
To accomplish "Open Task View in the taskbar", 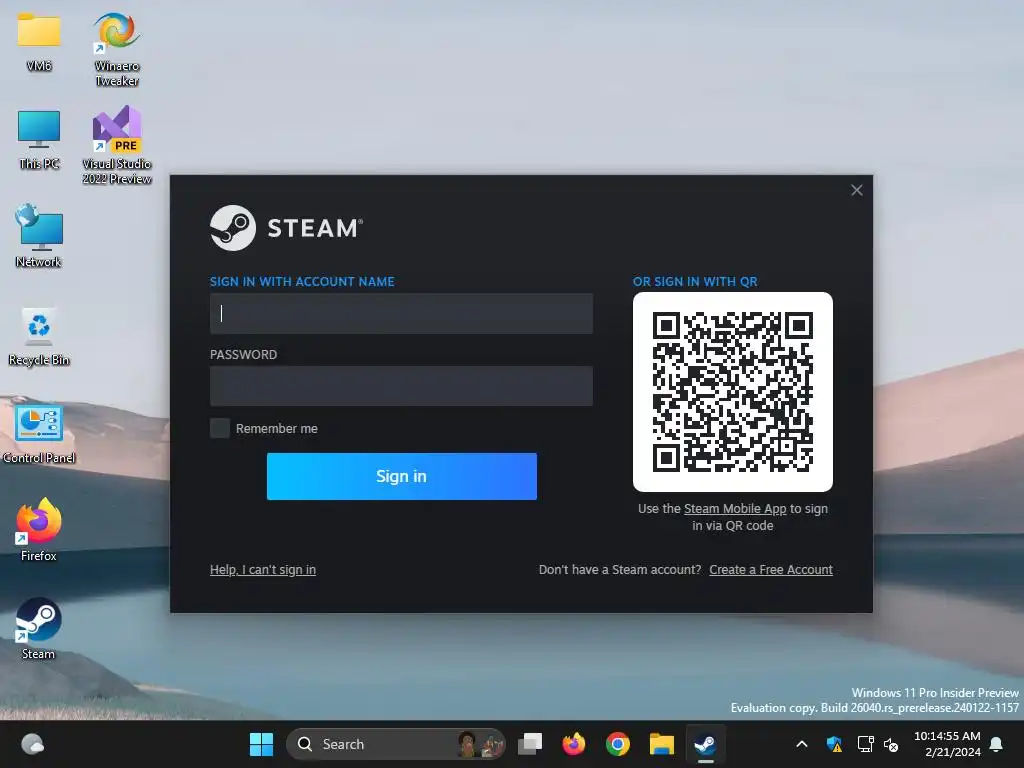I will click(x=530, y=744).
